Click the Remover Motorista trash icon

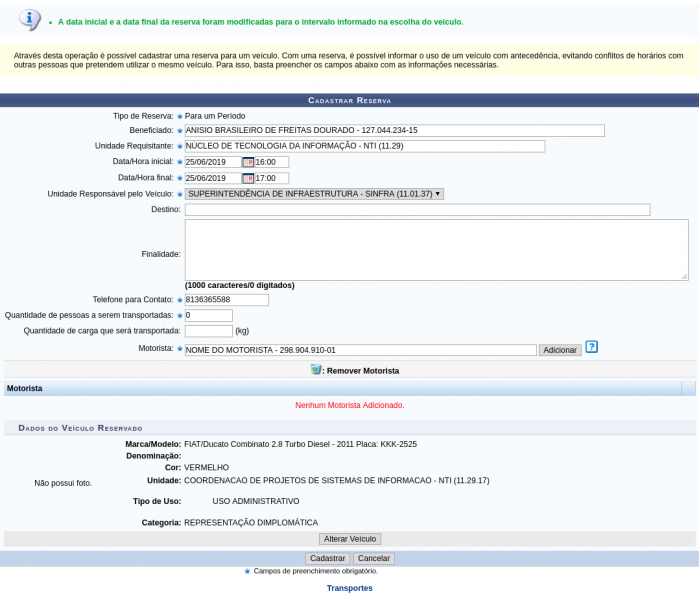pos(316,370)
